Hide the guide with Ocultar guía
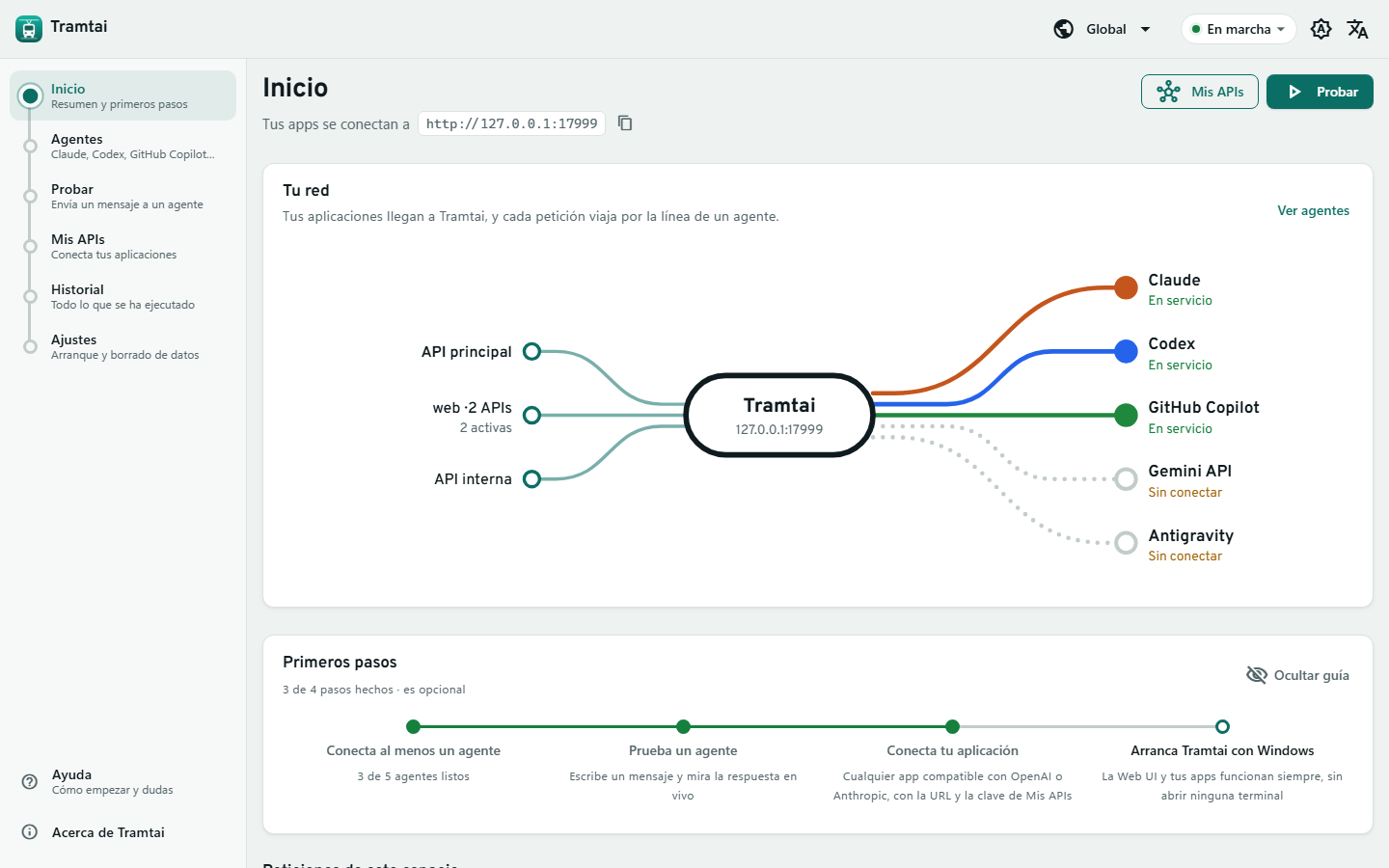The height and width of the screenshot is (868, 1389). tap(1297, 675)
